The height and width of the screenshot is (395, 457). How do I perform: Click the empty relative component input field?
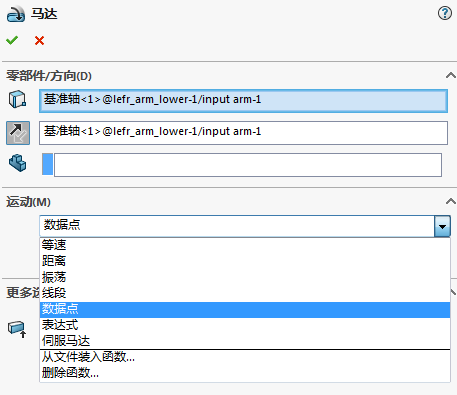[248, 165]
